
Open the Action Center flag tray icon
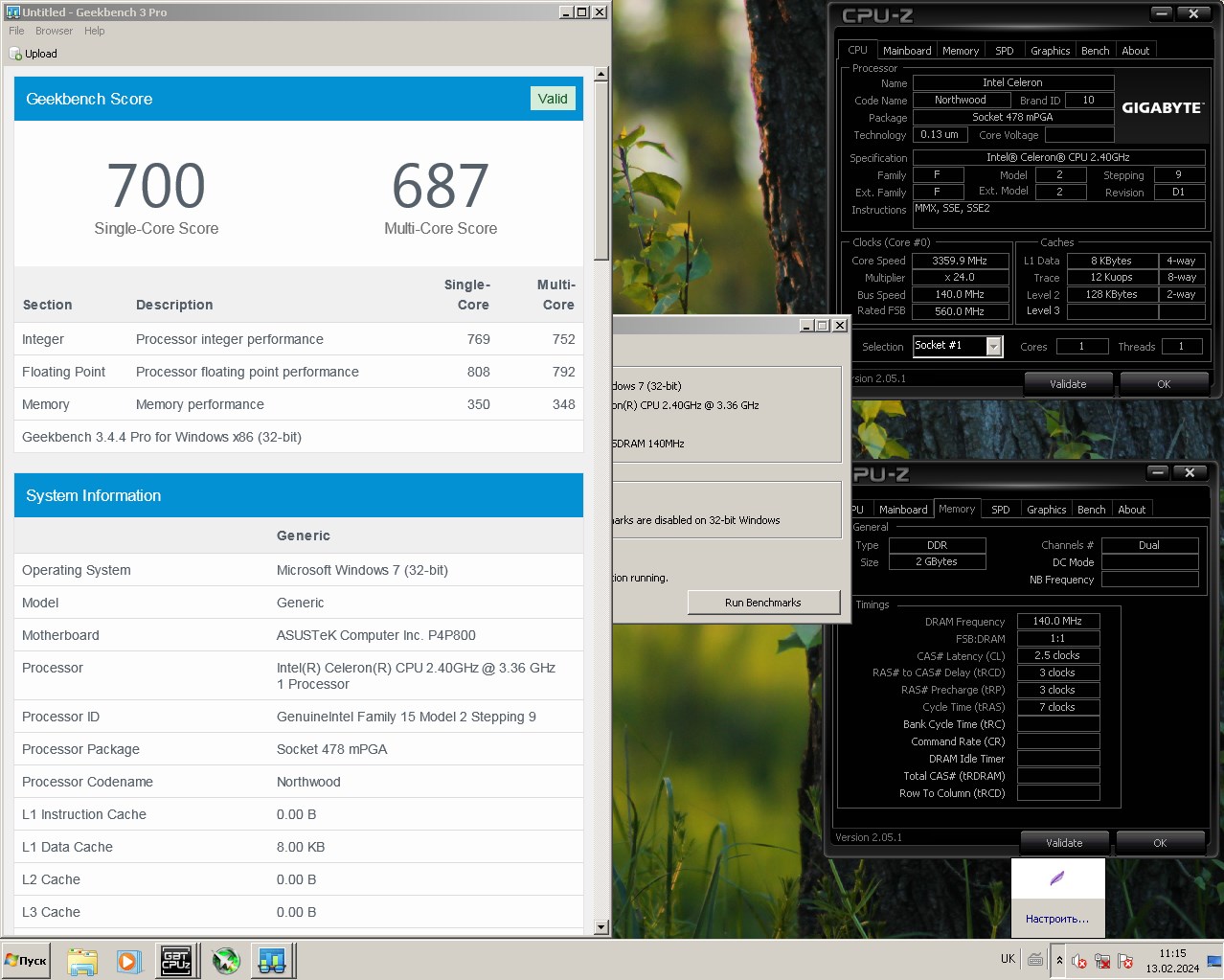coord(1125,961)
